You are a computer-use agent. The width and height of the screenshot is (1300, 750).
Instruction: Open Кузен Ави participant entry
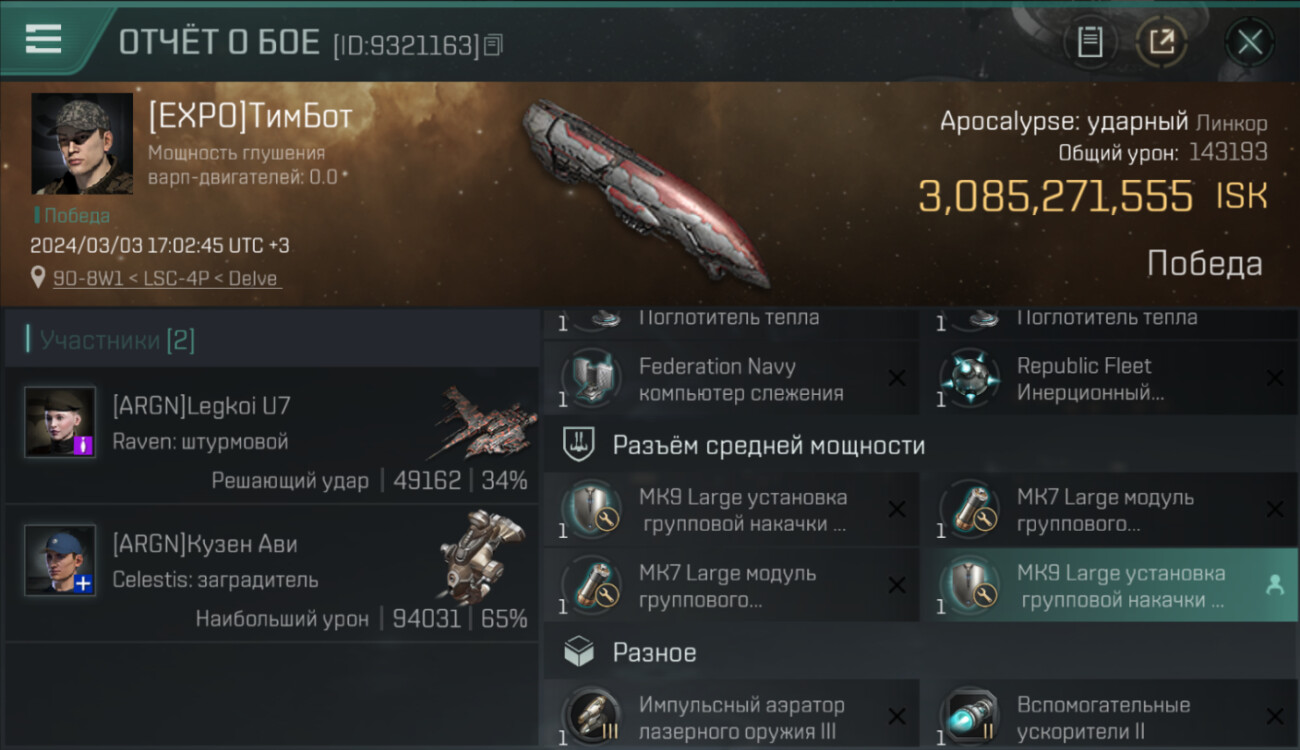click(271, 573)
